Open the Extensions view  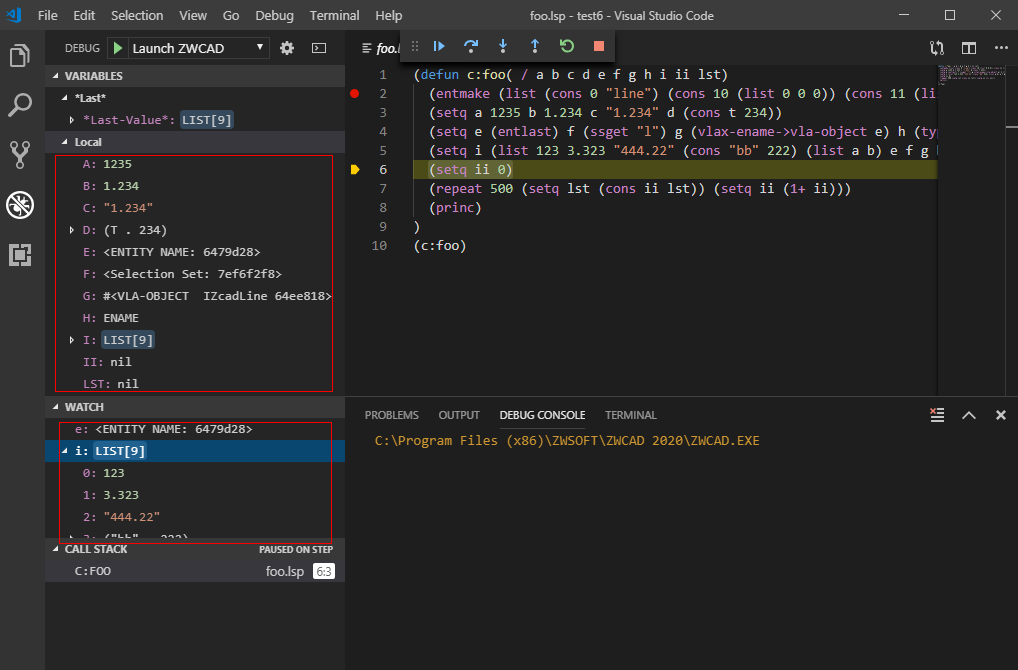19,254
